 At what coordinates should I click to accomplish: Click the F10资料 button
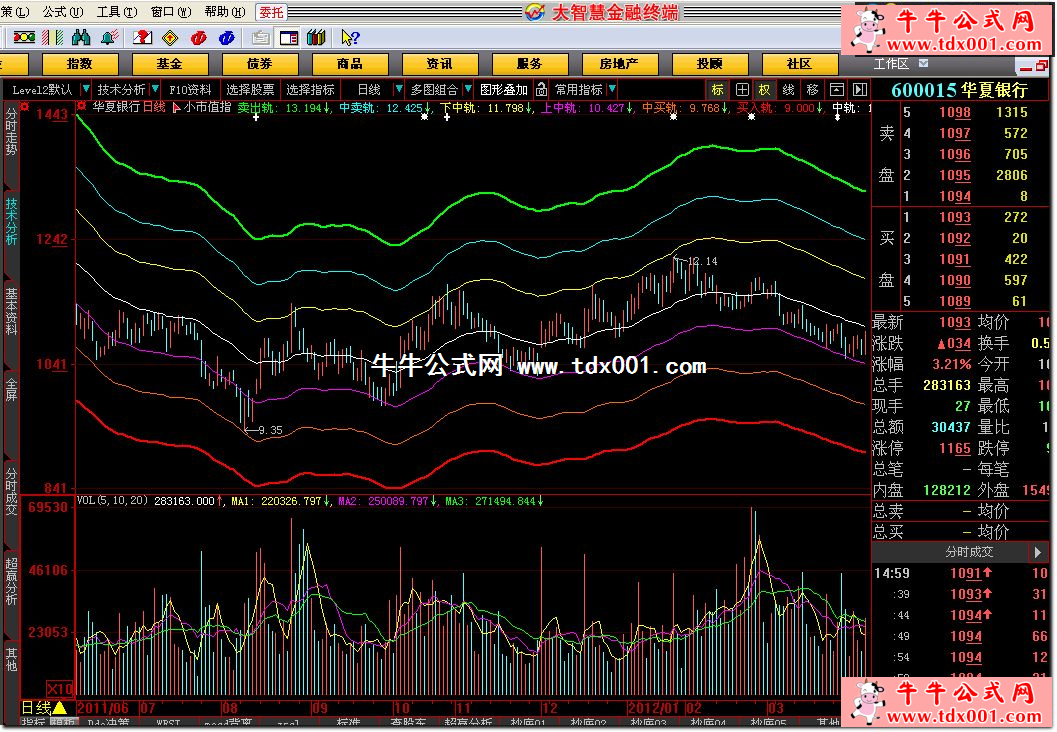tap(190, 90)
